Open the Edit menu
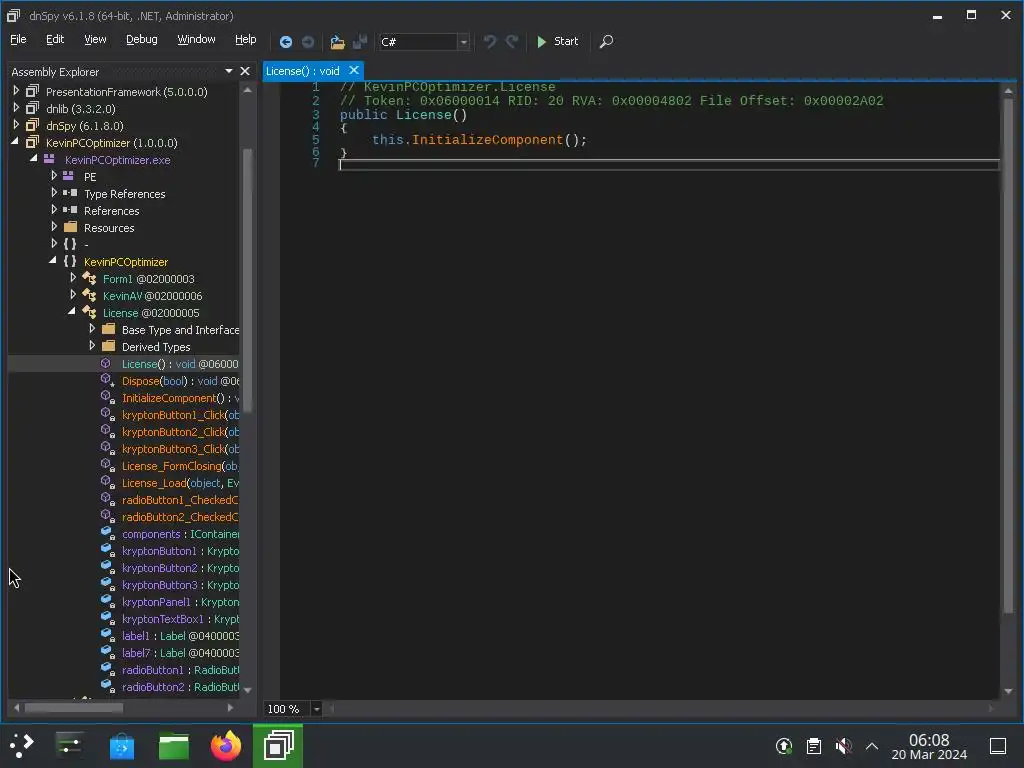The height and width of the screenshot is (768, 1024). (x=55, y=39)
